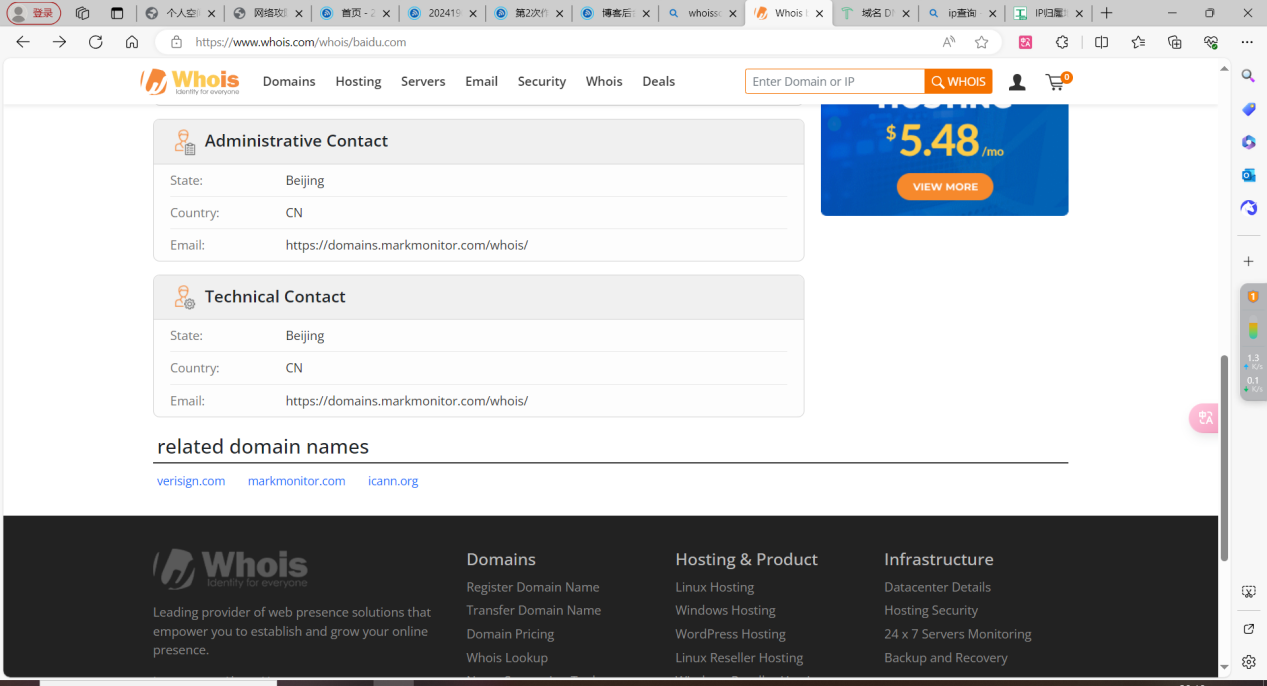
Task: Open the sidebar shopping tag icon
Action: [1248, 109]
